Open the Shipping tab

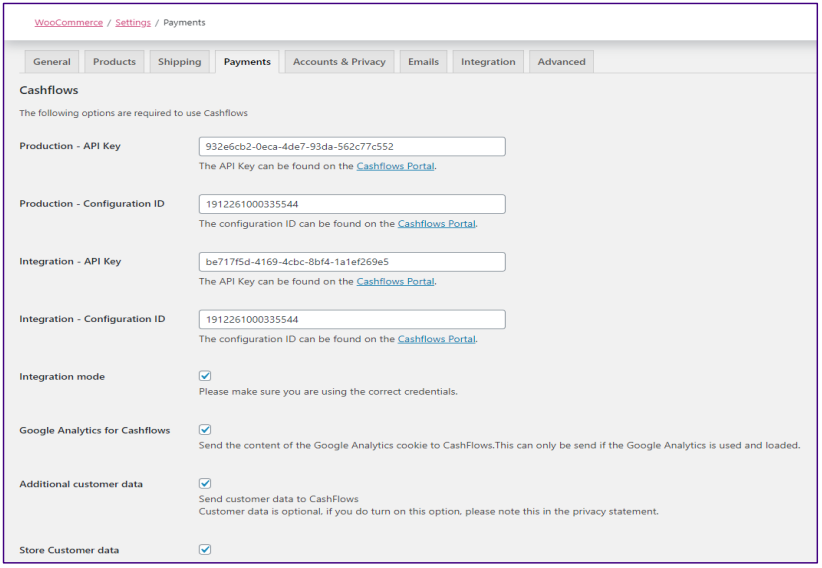[x=179, y=62]
